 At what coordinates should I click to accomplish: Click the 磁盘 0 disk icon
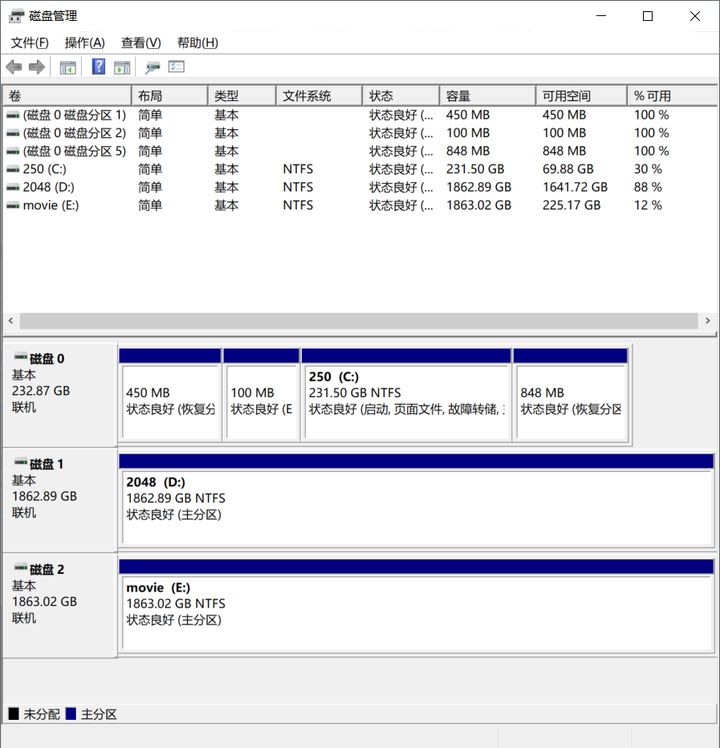point(21,356)
